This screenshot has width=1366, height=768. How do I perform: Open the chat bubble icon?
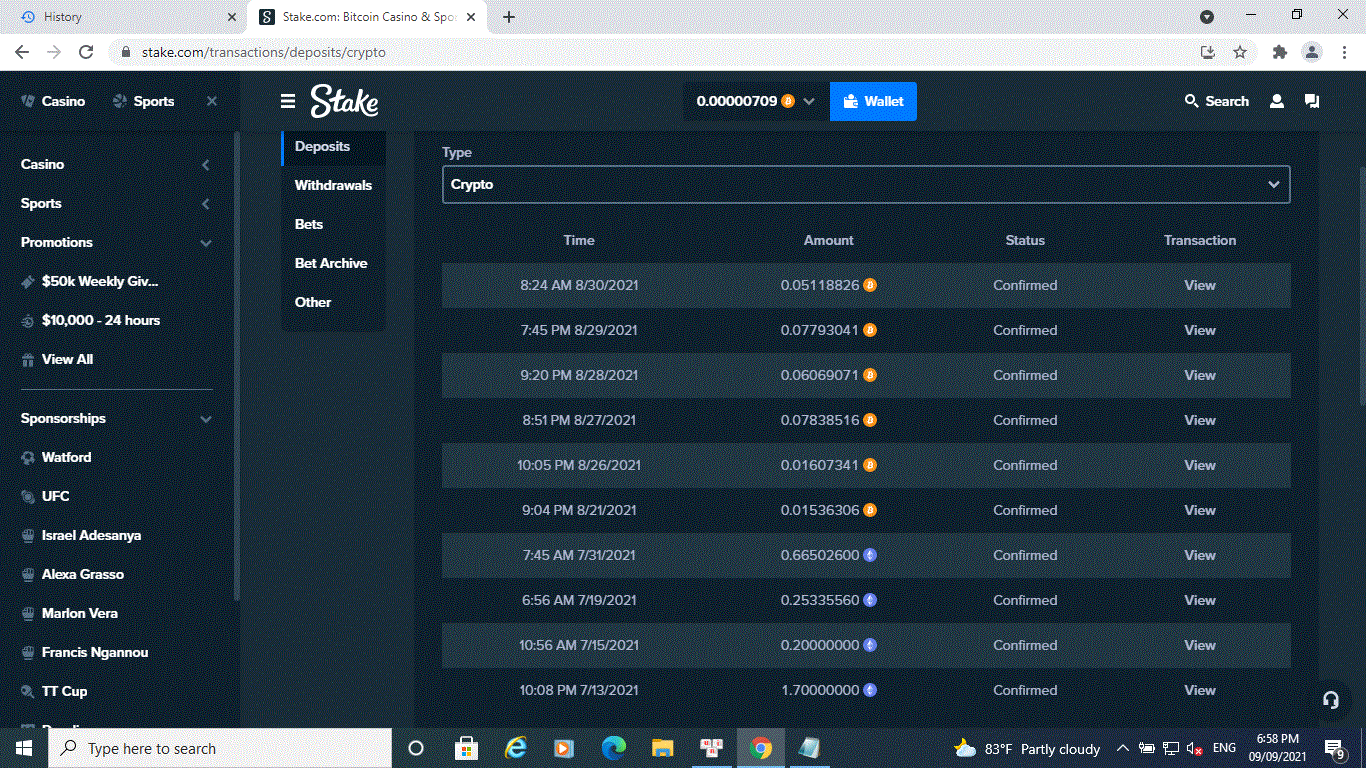1312,101
